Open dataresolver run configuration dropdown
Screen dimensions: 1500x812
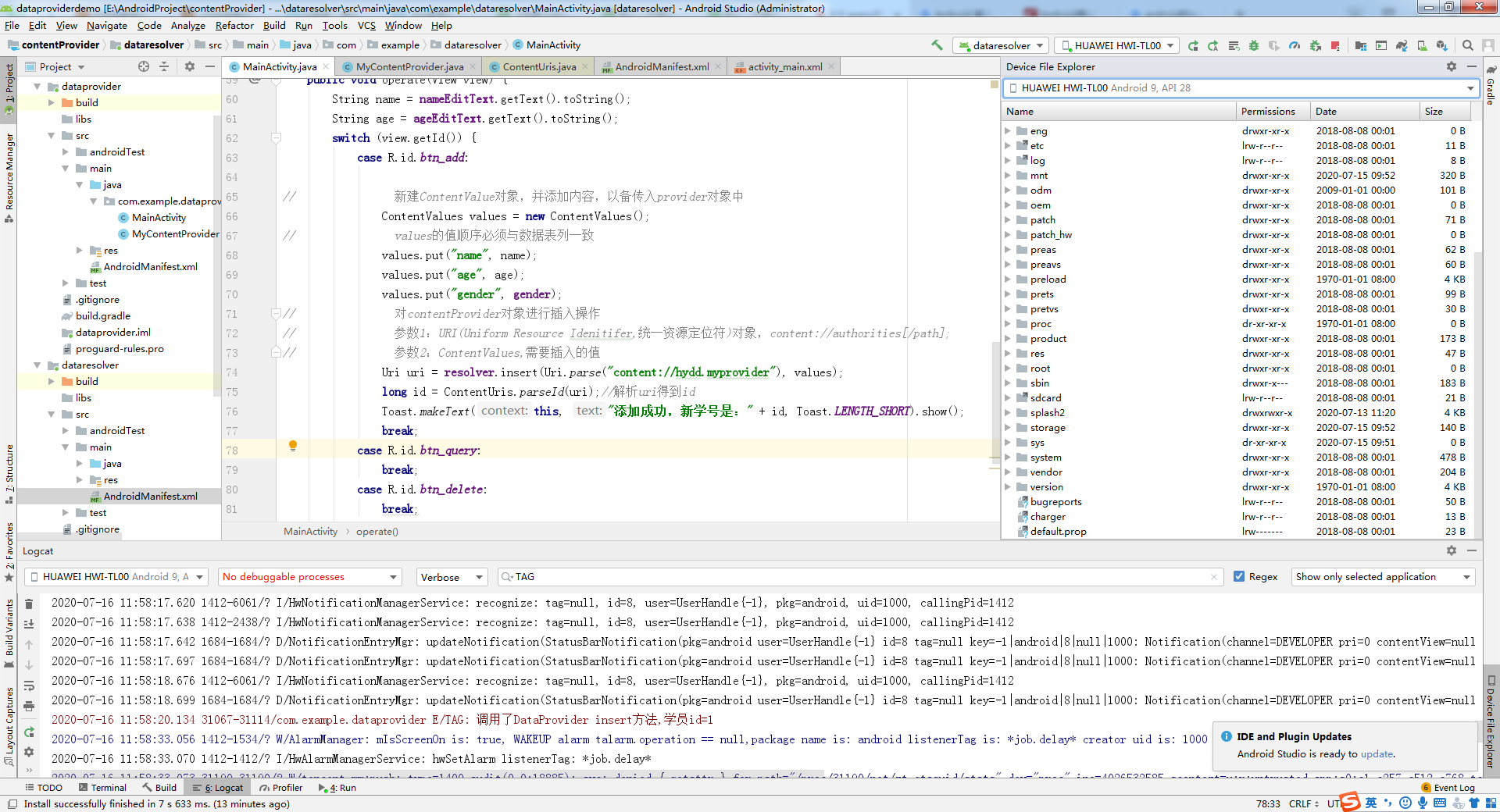click(x=1001, y=45)
